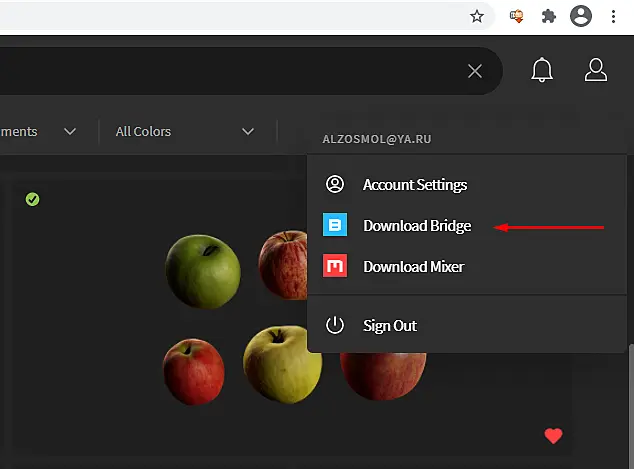Image resolution: width=634 pixels, height=469 pixels.
Task: Click the green apple asset thumbnail
Action: point(203,271)
